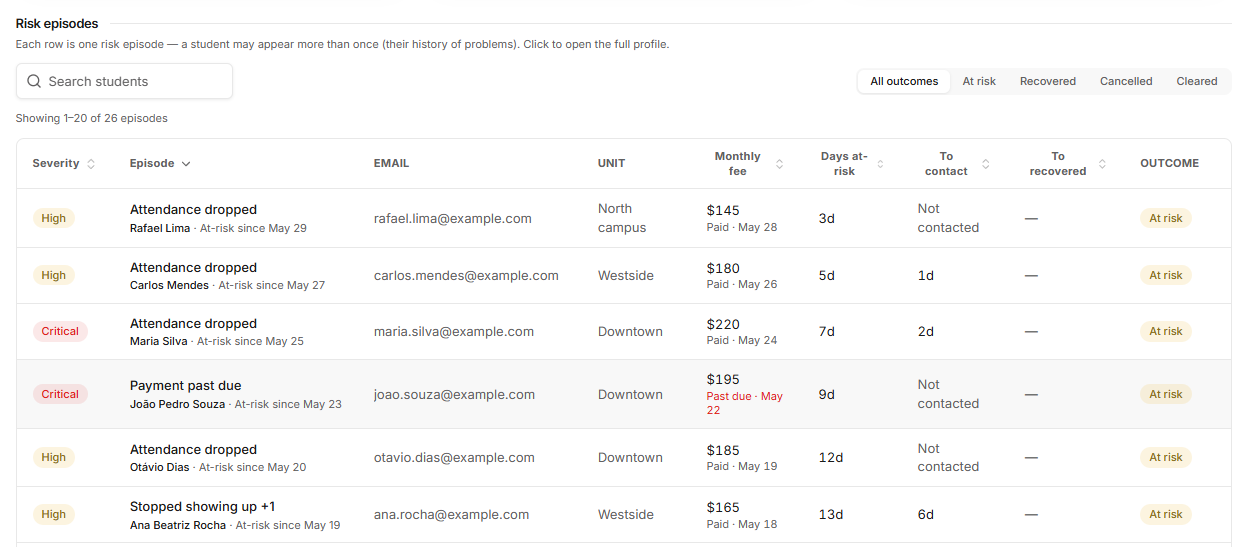
Task: Click the $145 monthly fee value
Action: [x=723, y=210]
